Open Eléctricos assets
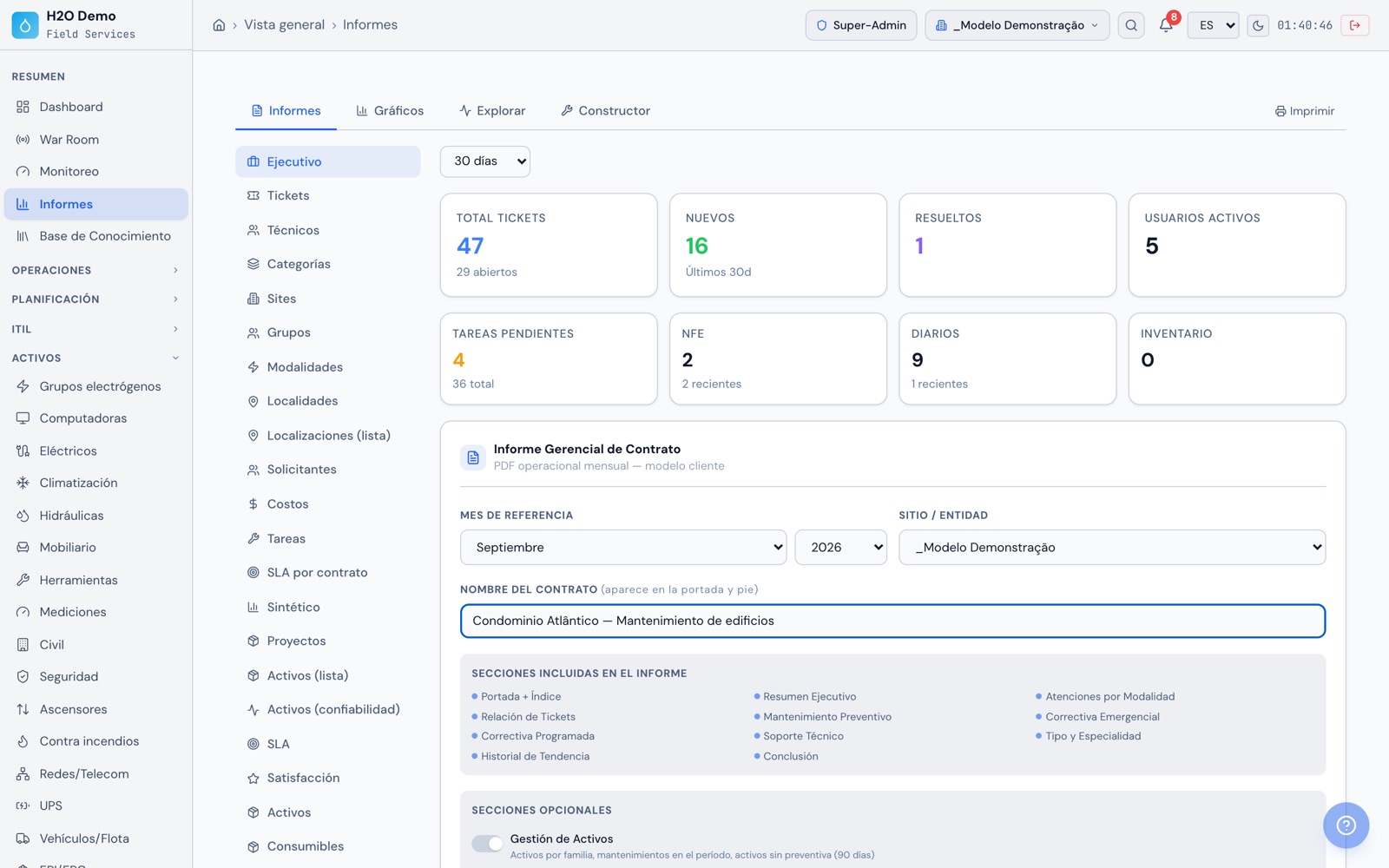 96,451
